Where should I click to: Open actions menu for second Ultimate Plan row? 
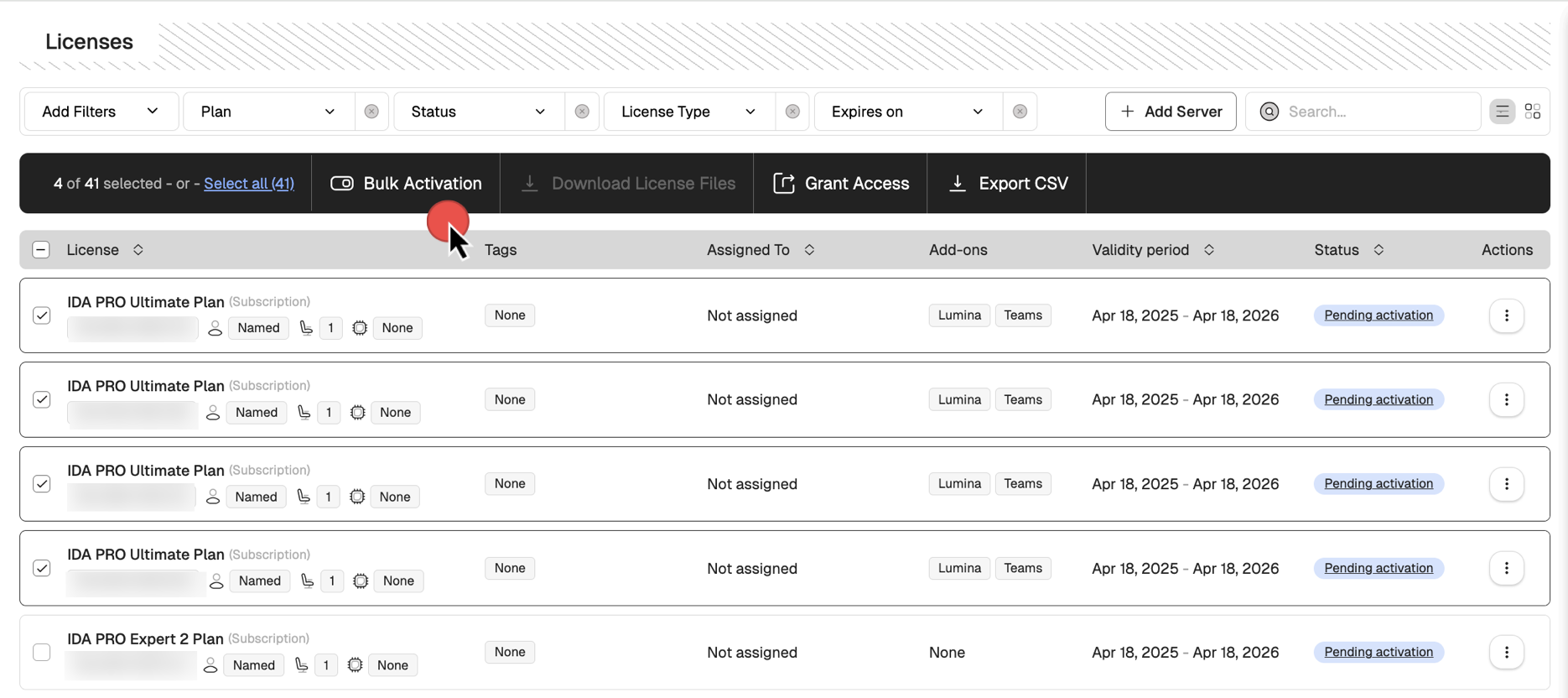tap(1507, 400)
